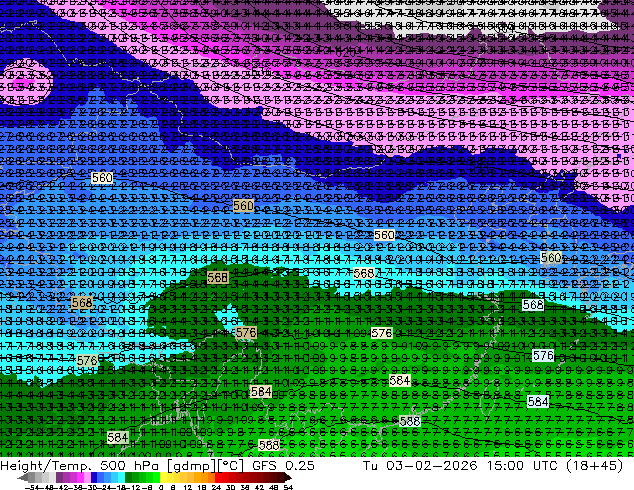Screen dimensions: 634x490
Task: Click the rightmost 584 contour label
Action: pyautogui.click(x=538, y=401)
